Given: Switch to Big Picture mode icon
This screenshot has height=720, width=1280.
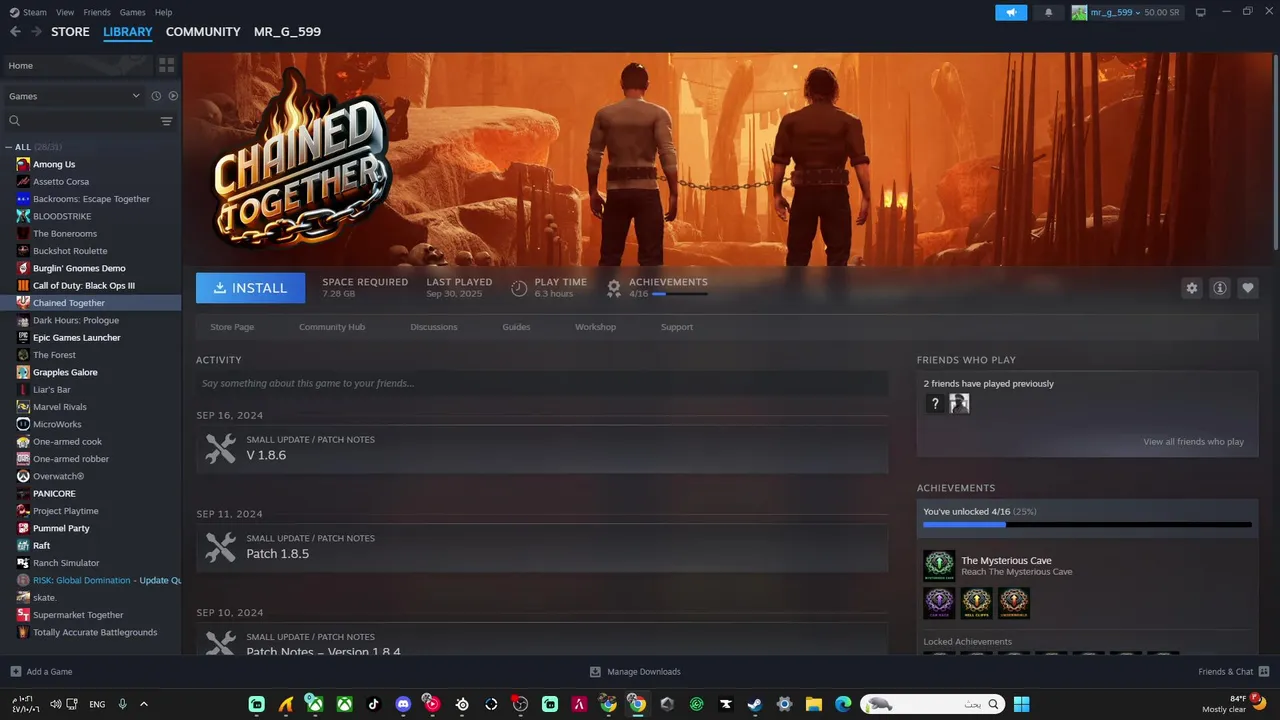Looking at the screenshot, I should click(1200, 12).
